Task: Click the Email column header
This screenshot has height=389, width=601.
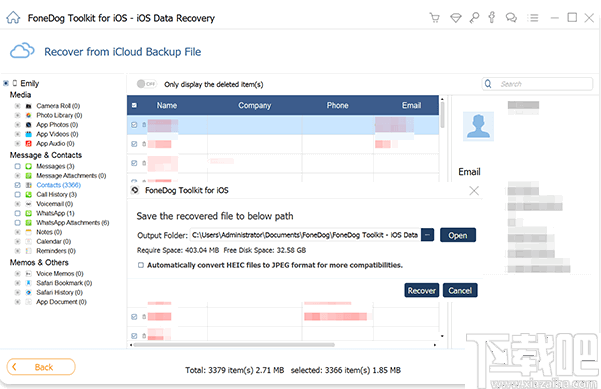Action: coord(411,105)
